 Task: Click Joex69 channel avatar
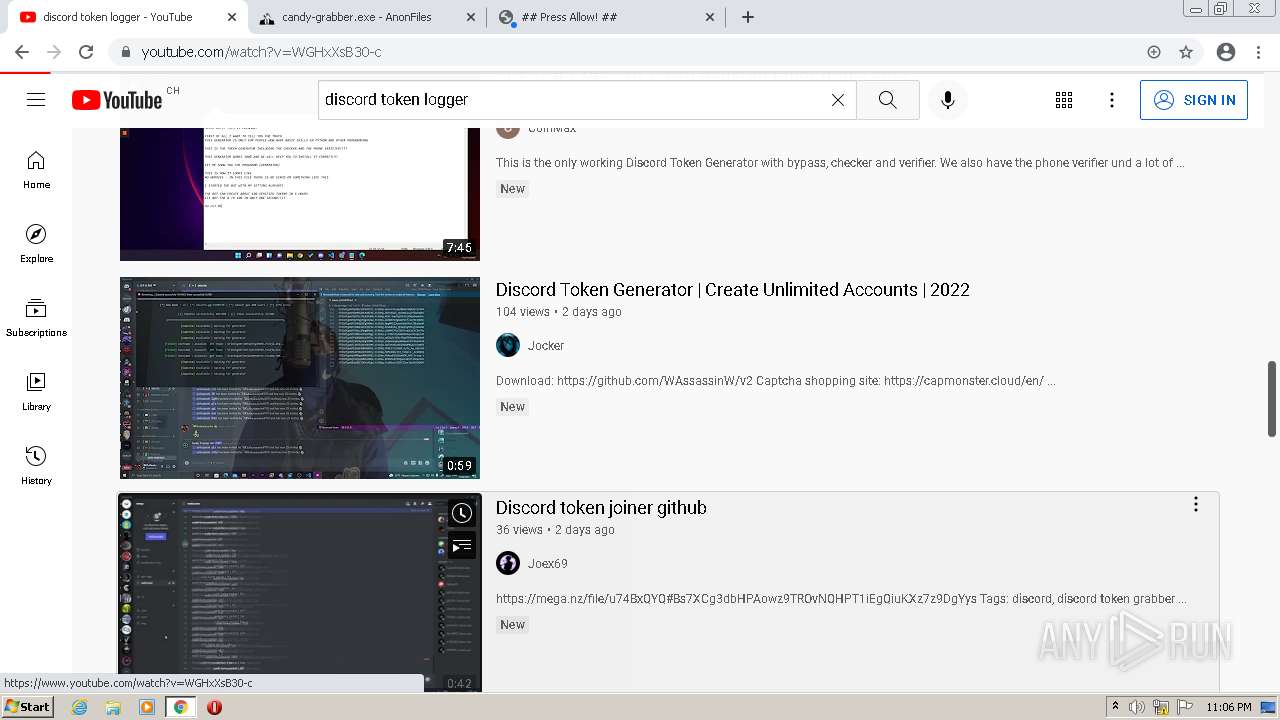(x=508, y=564)
